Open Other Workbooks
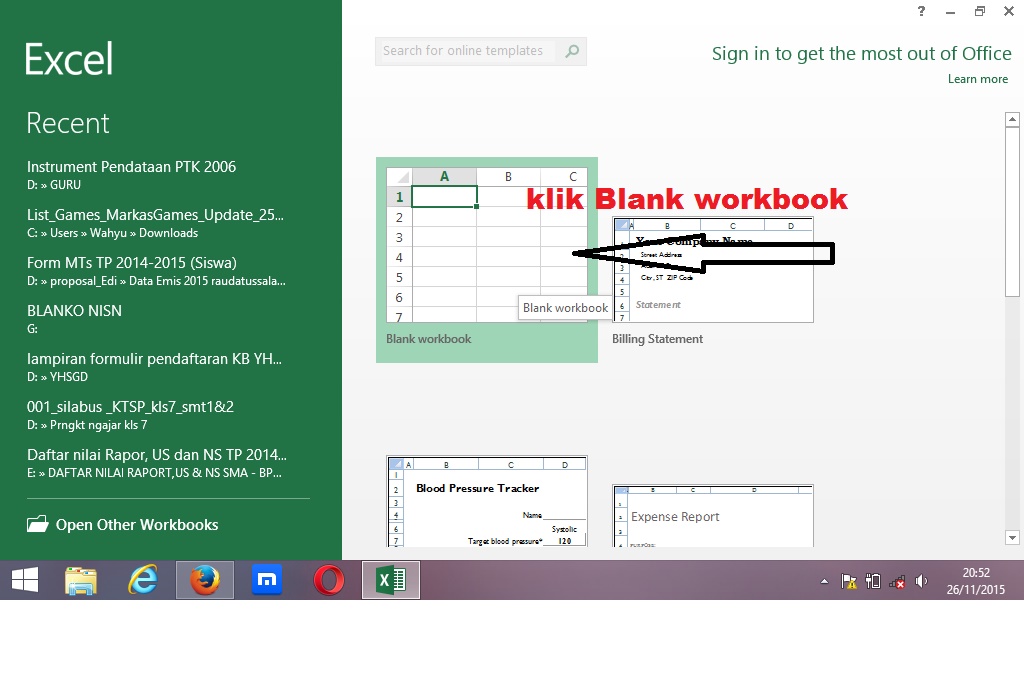1024x678 pixels. (122, 524)
